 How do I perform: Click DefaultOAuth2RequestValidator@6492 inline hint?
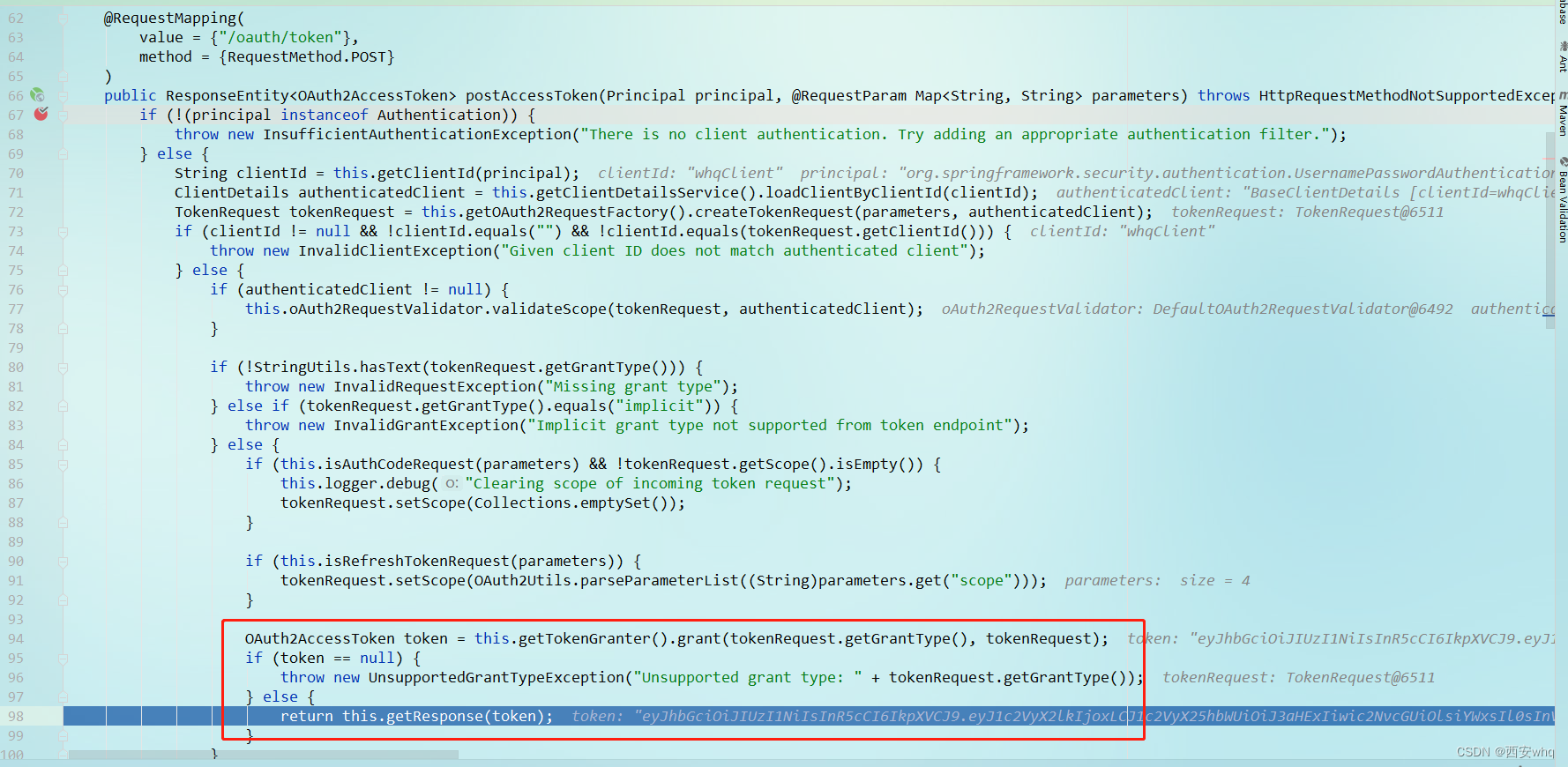click(x=1303, y=309)
